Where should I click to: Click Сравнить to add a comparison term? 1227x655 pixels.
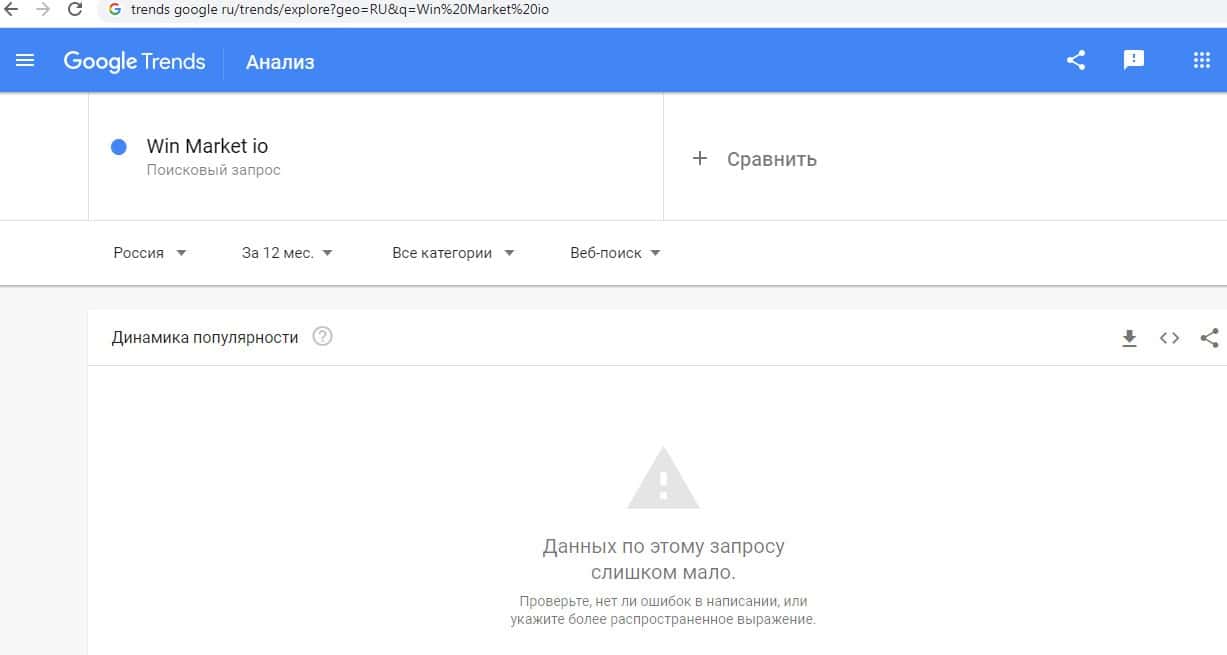point(772,159)
